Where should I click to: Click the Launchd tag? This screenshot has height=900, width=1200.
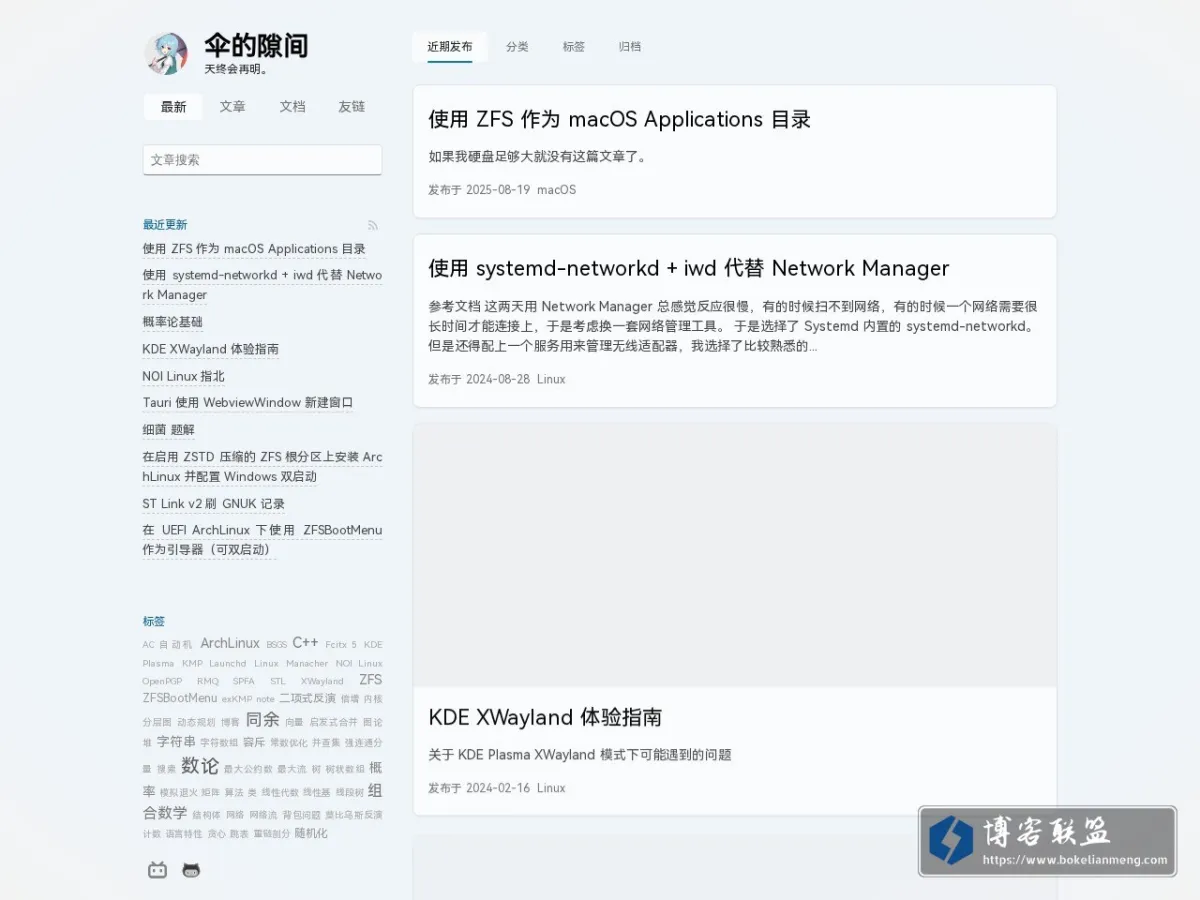pyautogui.click(x=228, y=663)
